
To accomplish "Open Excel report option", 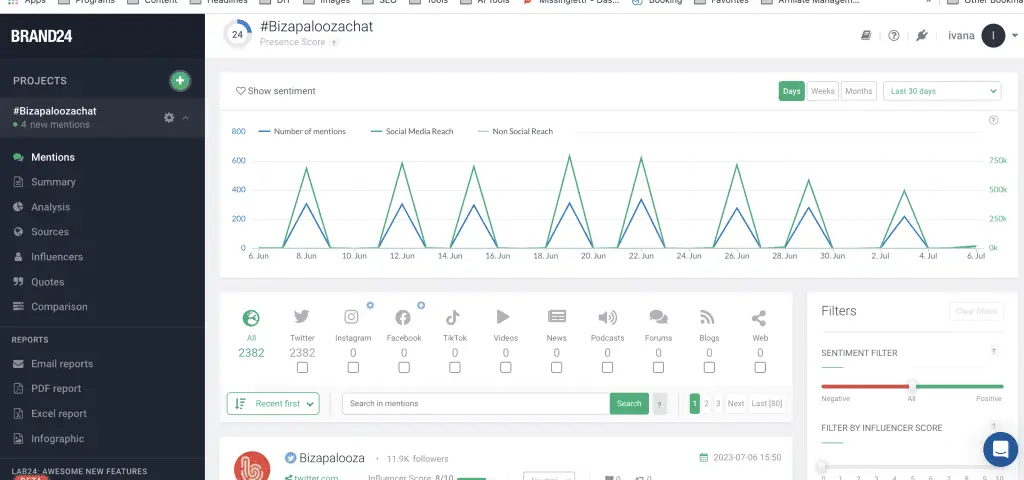I will (59, 413).
